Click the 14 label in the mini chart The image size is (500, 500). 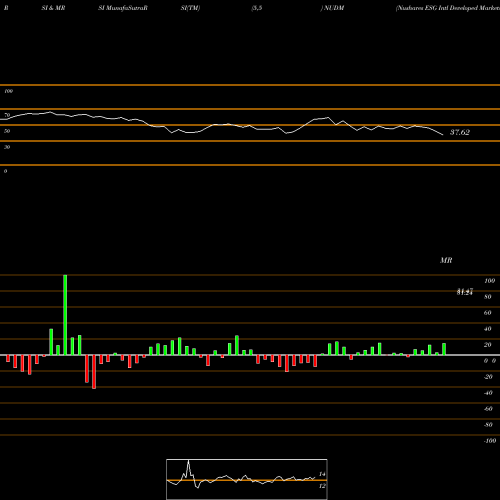(322, 474)
